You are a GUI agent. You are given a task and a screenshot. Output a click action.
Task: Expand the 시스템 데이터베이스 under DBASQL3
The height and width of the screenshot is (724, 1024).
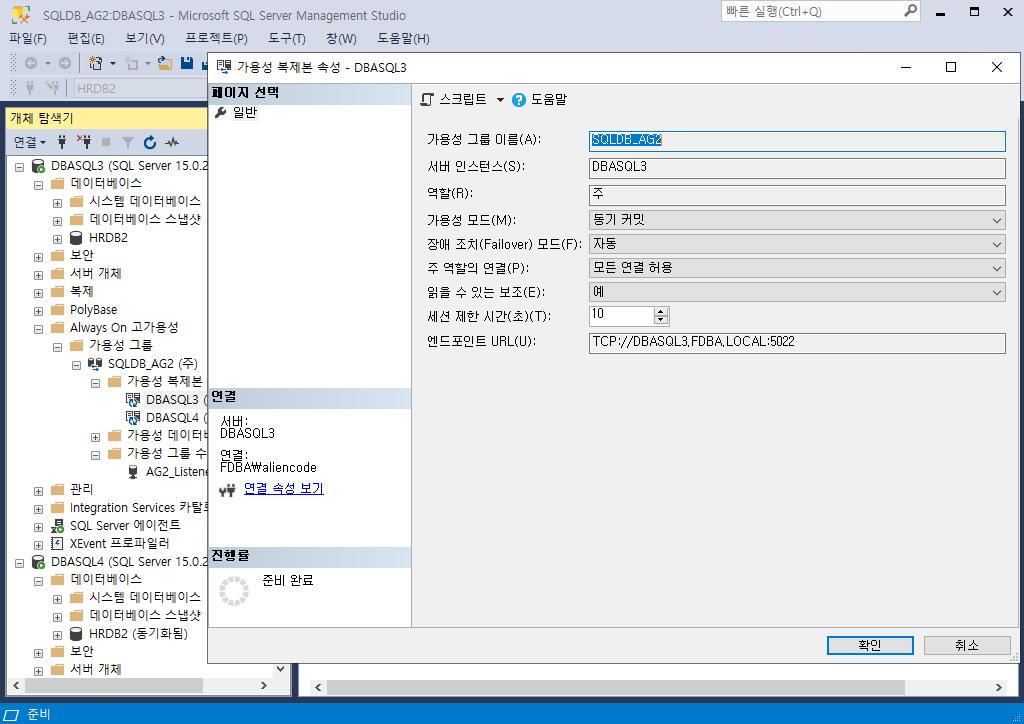click(57, 203)
